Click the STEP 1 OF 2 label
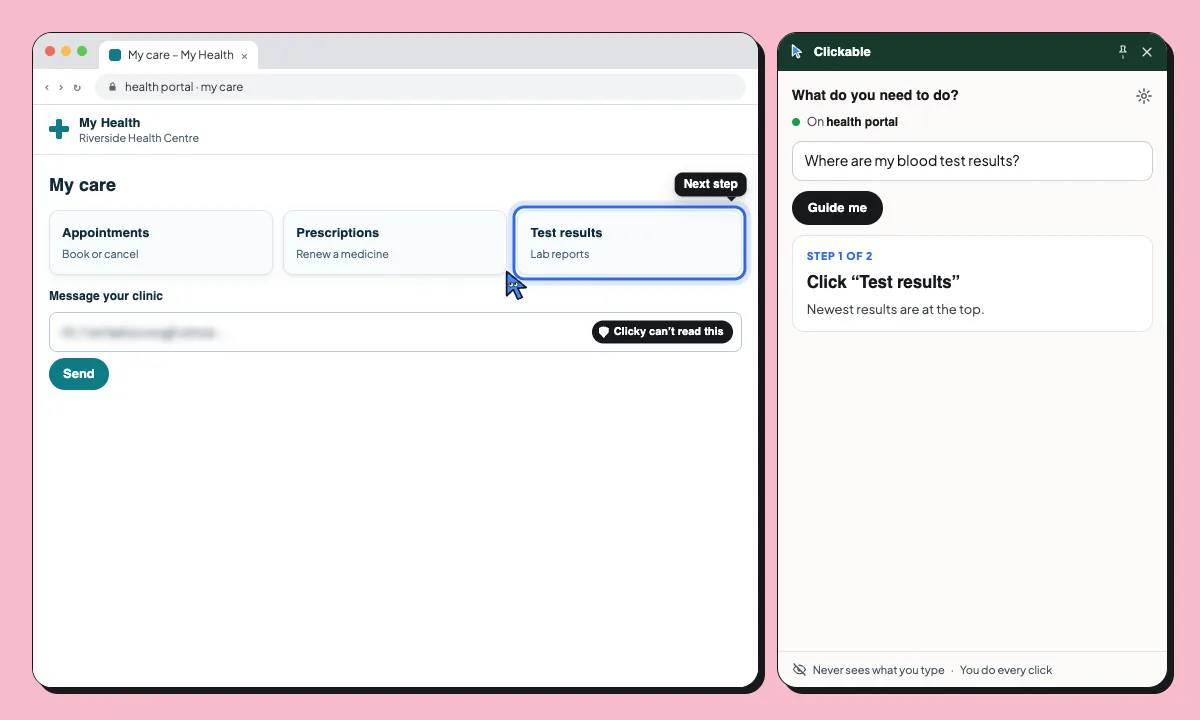Image resolution: width=1200 pixels, height=720 pixels. pyautogui.click(x=839, y=256)
